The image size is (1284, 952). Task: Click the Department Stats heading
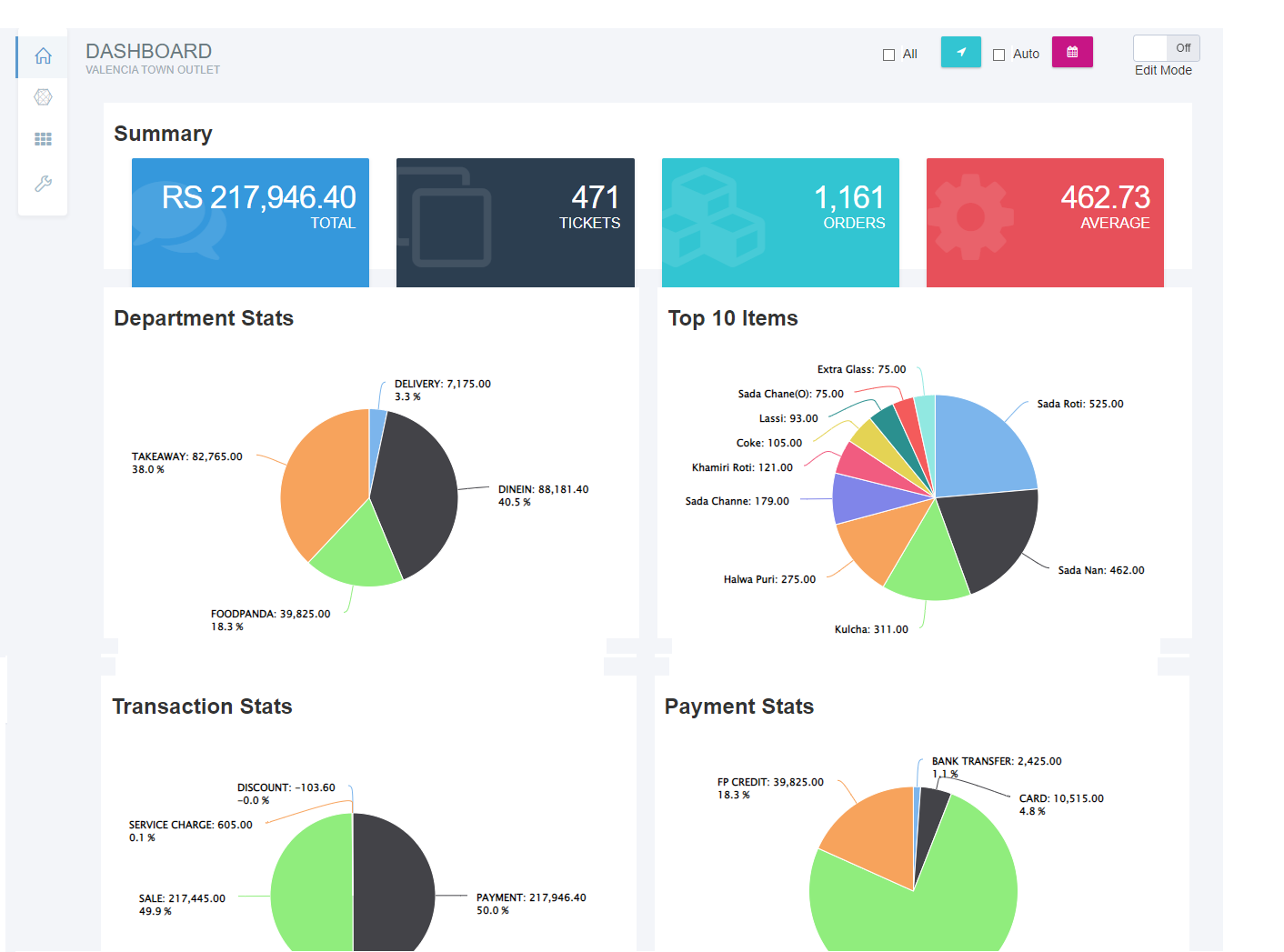coord(204,318)
